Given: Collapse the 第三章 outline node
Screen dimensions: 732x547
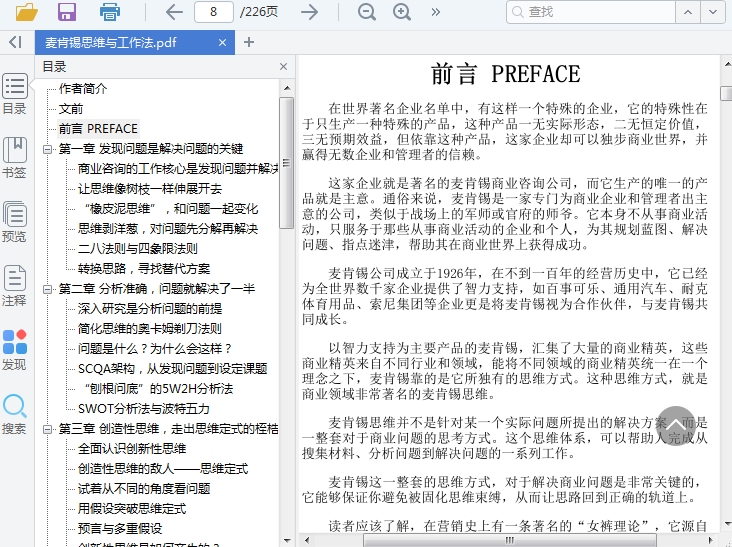Looking at the screenshot, I should point(47,429).
